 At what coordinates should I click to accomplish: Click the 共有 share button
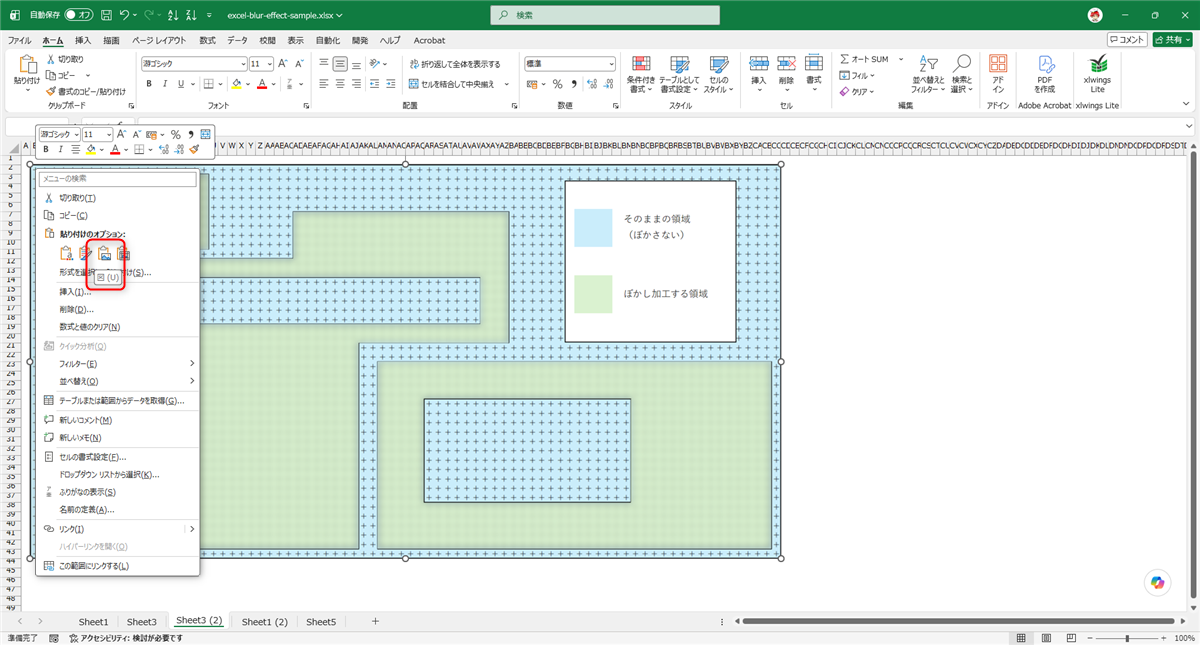[x=1172, y=39]
